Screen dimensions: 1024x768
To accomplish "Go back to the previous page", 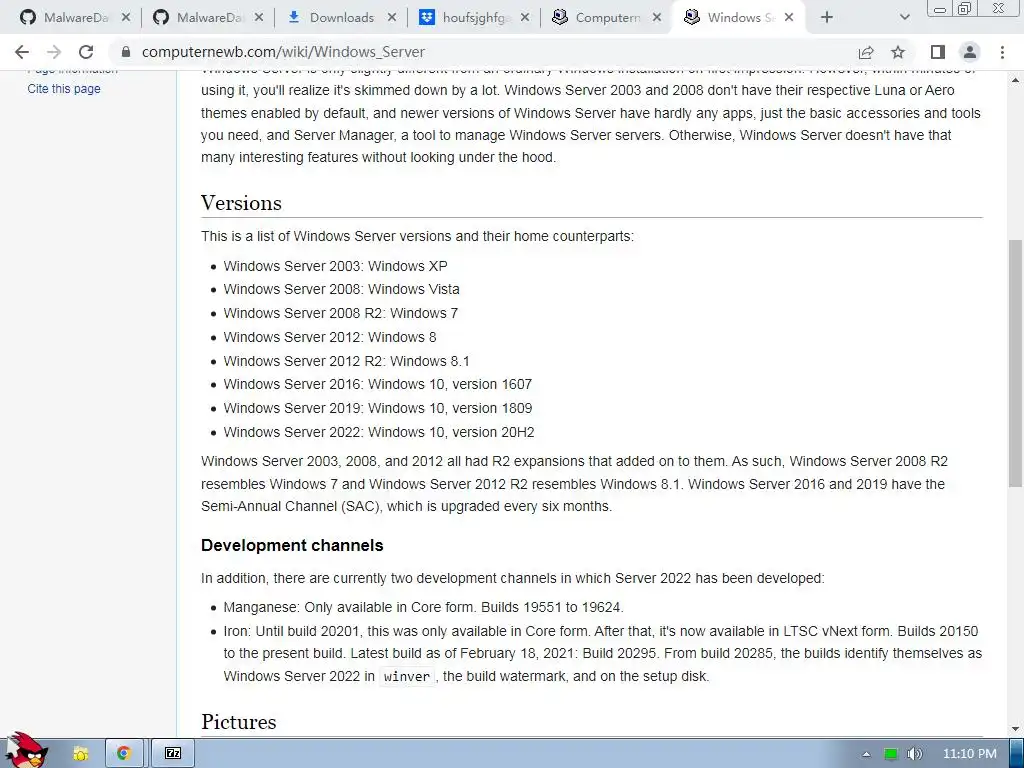I will [22, 52].
